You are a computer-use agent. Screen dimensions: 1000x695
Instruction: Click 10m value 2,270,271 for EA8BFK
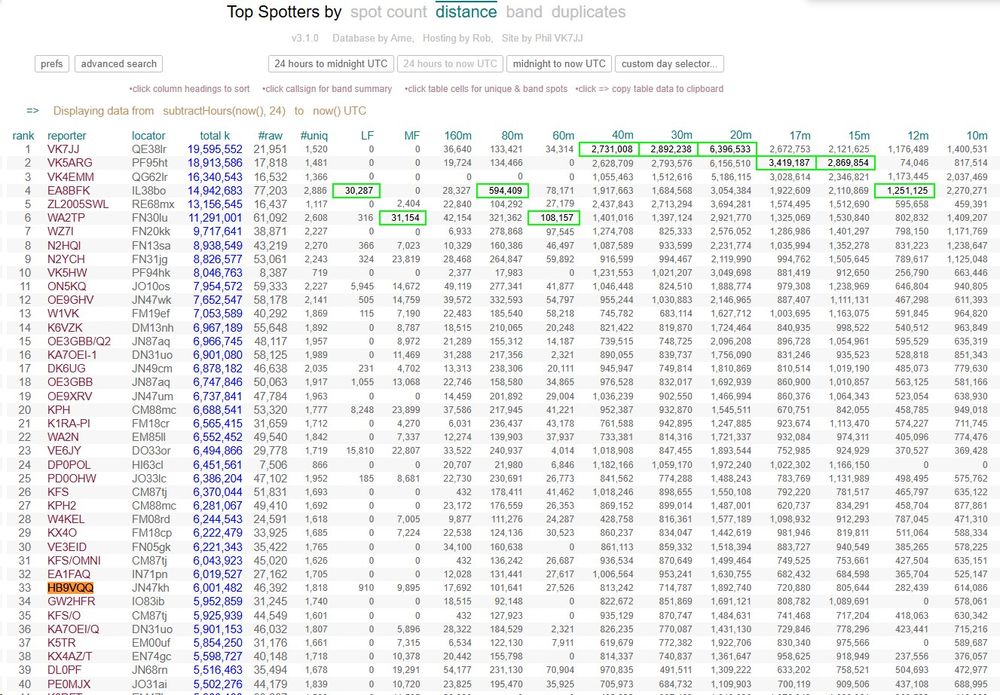click(967, 191)
